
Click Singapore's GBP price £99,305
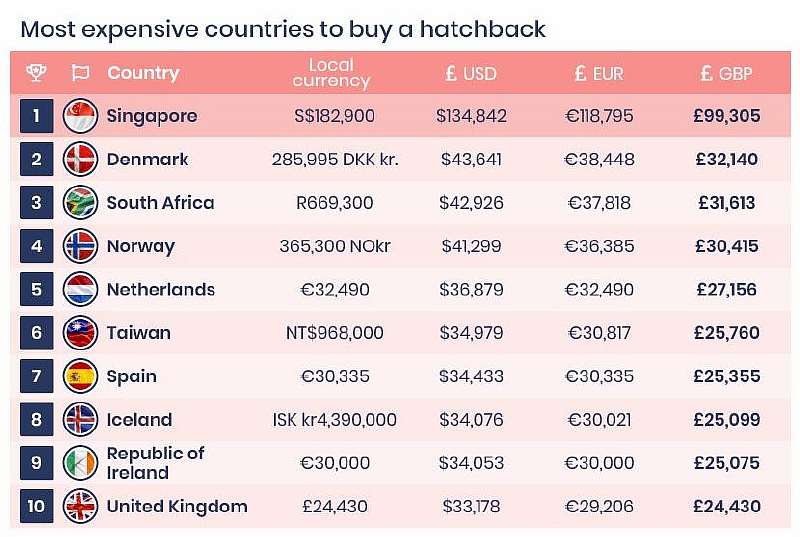(x=726, y=116)
